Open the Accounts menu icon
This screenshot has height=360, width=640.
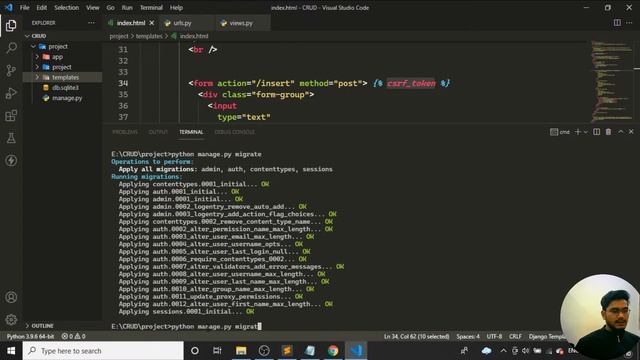tap(11, 297)
